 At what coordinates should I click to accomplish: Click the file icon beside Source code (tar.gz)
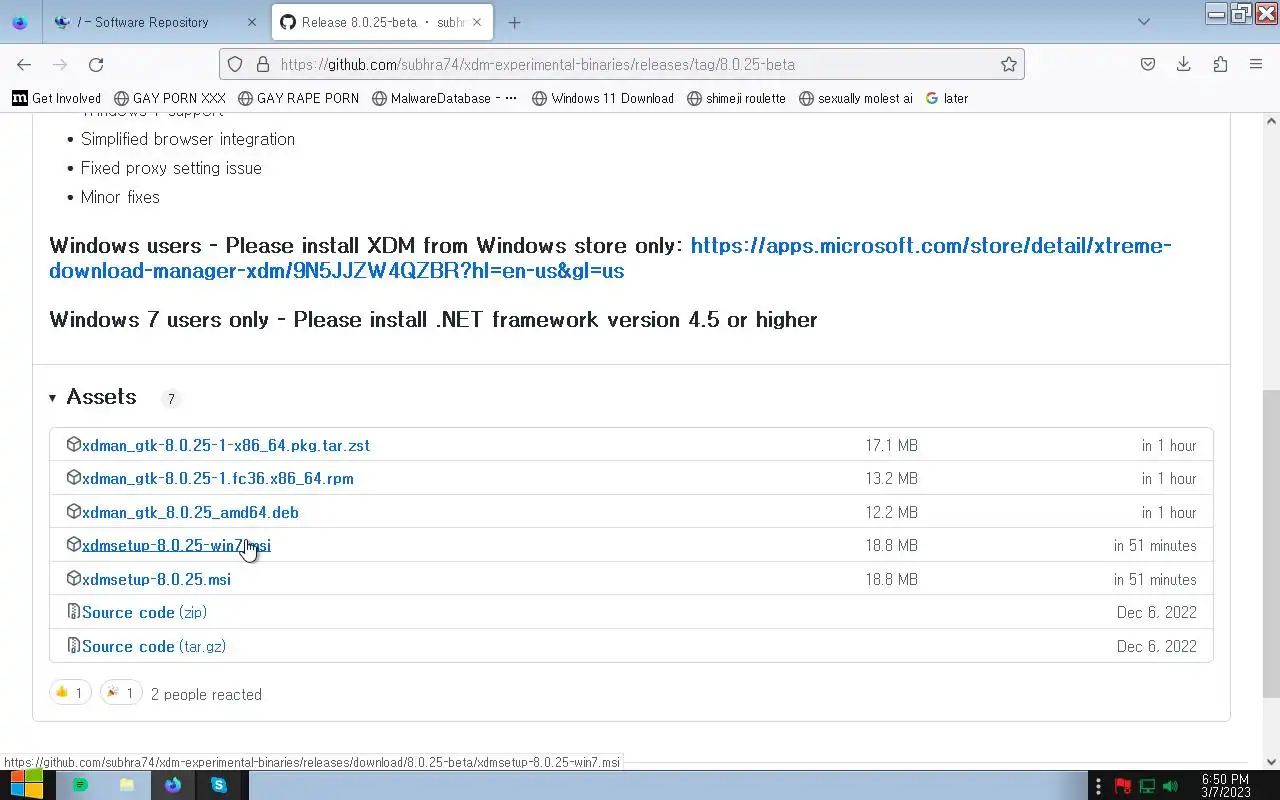click(x=73, y=645)
